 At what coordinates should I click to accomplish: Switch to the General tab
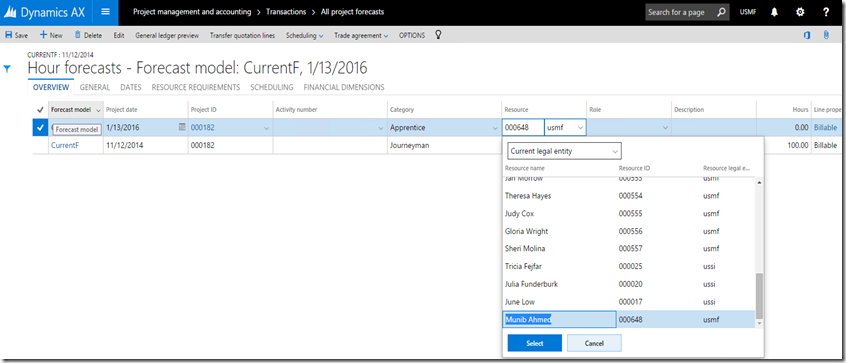click(x=95, y=87)
